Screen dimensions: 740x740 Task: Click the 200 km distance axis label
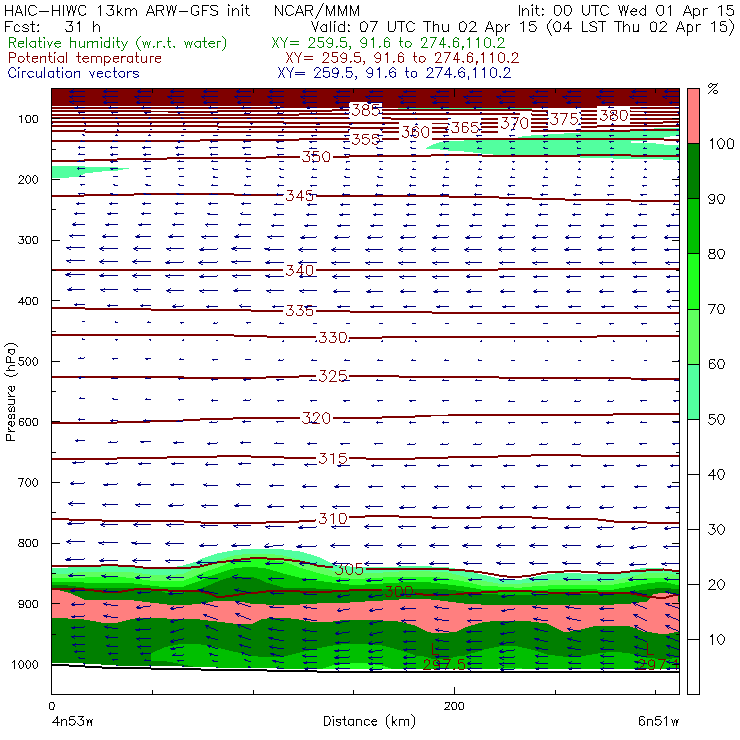[x=454, y=706]
